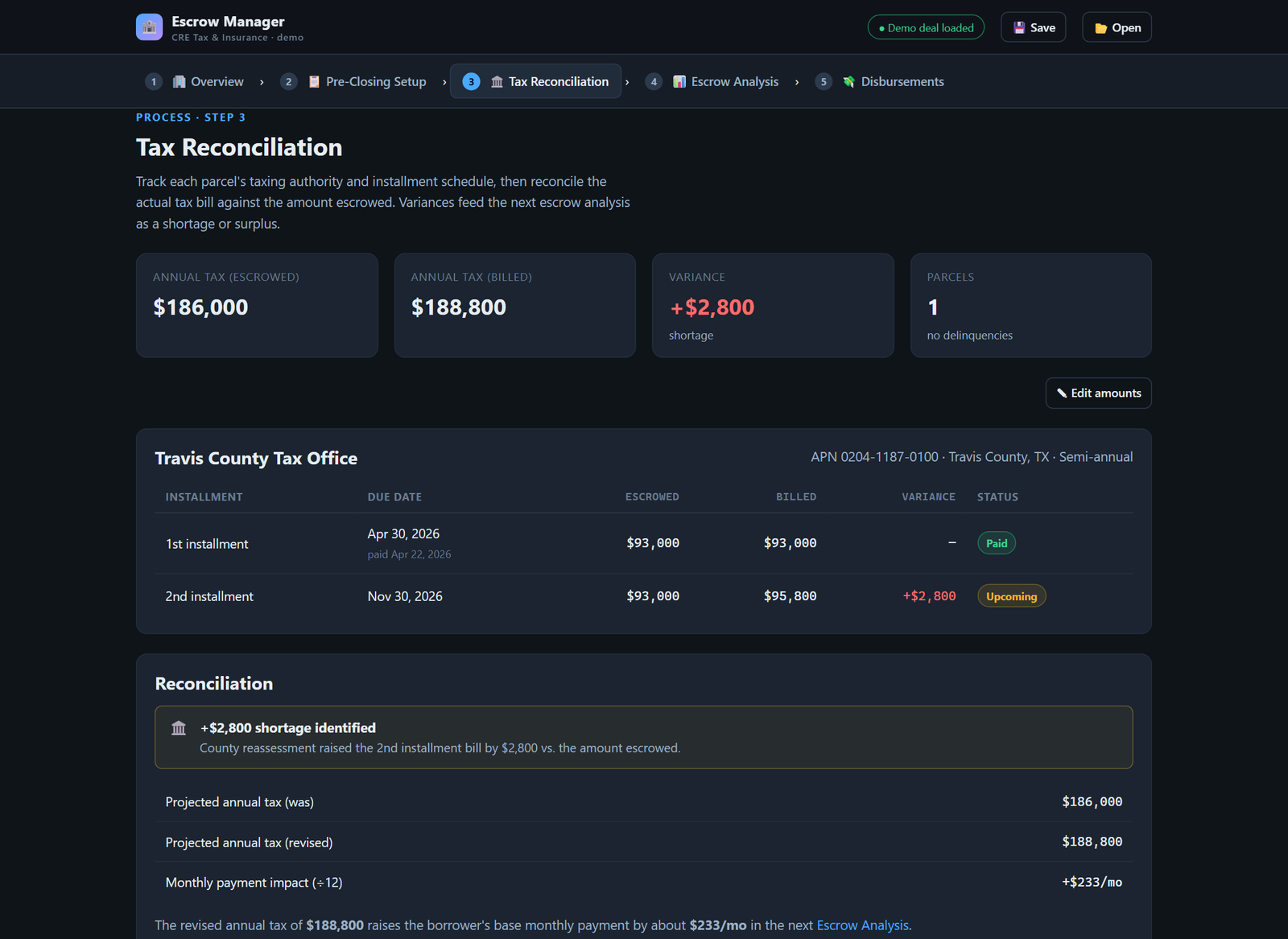Click the APN 0204-1187-0100 parcel details
Screen dimensions: 1288x939
click(x=972, y=457)
